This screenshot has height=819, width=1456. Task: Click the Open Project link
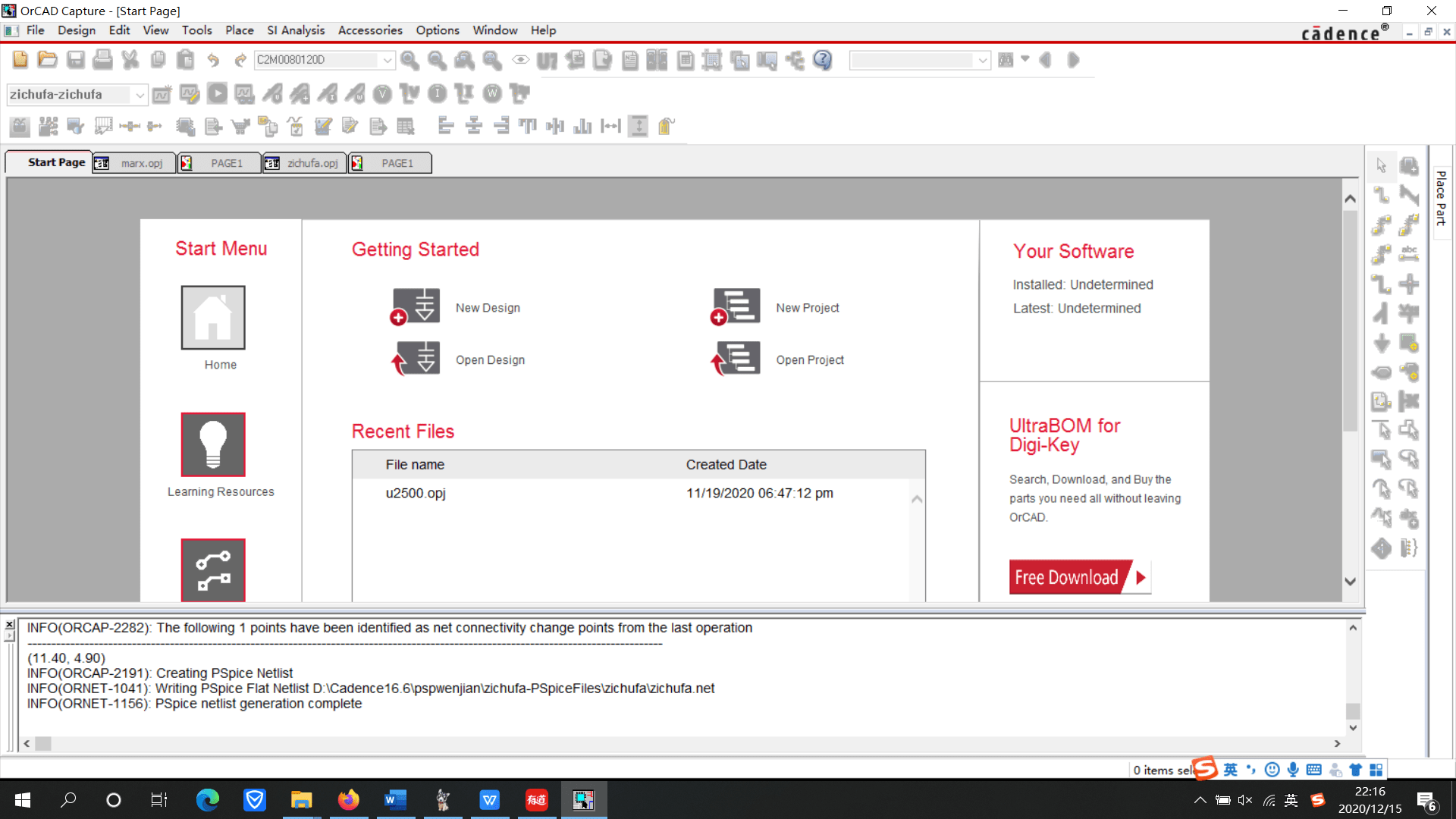tap(810, 360)
